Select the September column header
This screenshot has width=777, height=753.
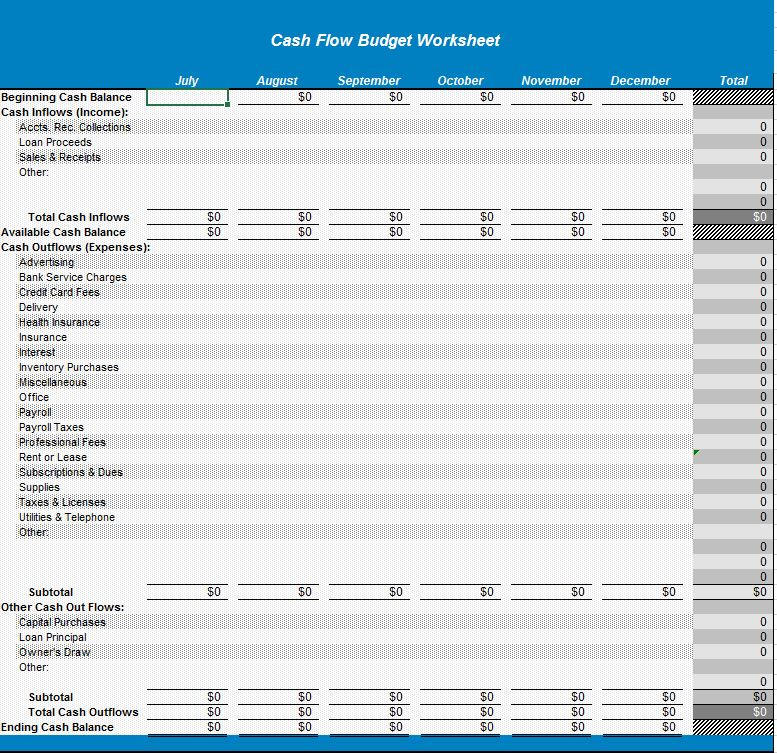[x=369, y=81]
